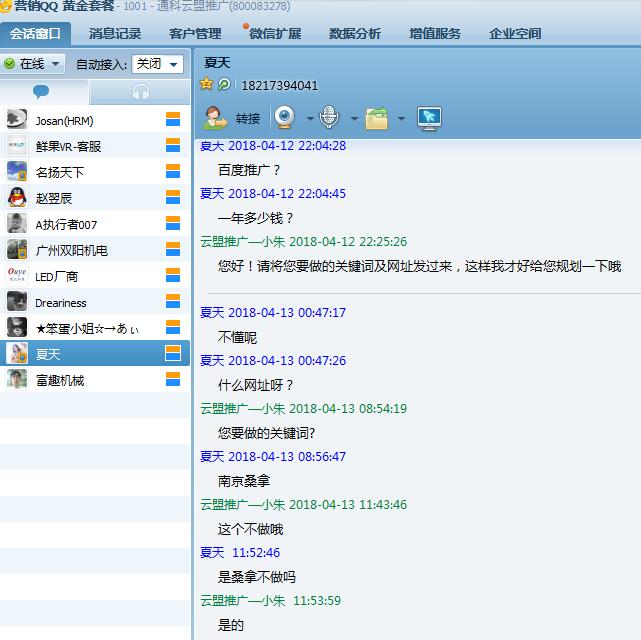The width and height of the screenshot is (641, 640).
Task: Click the send file folder icon
Action: [377, 118]
